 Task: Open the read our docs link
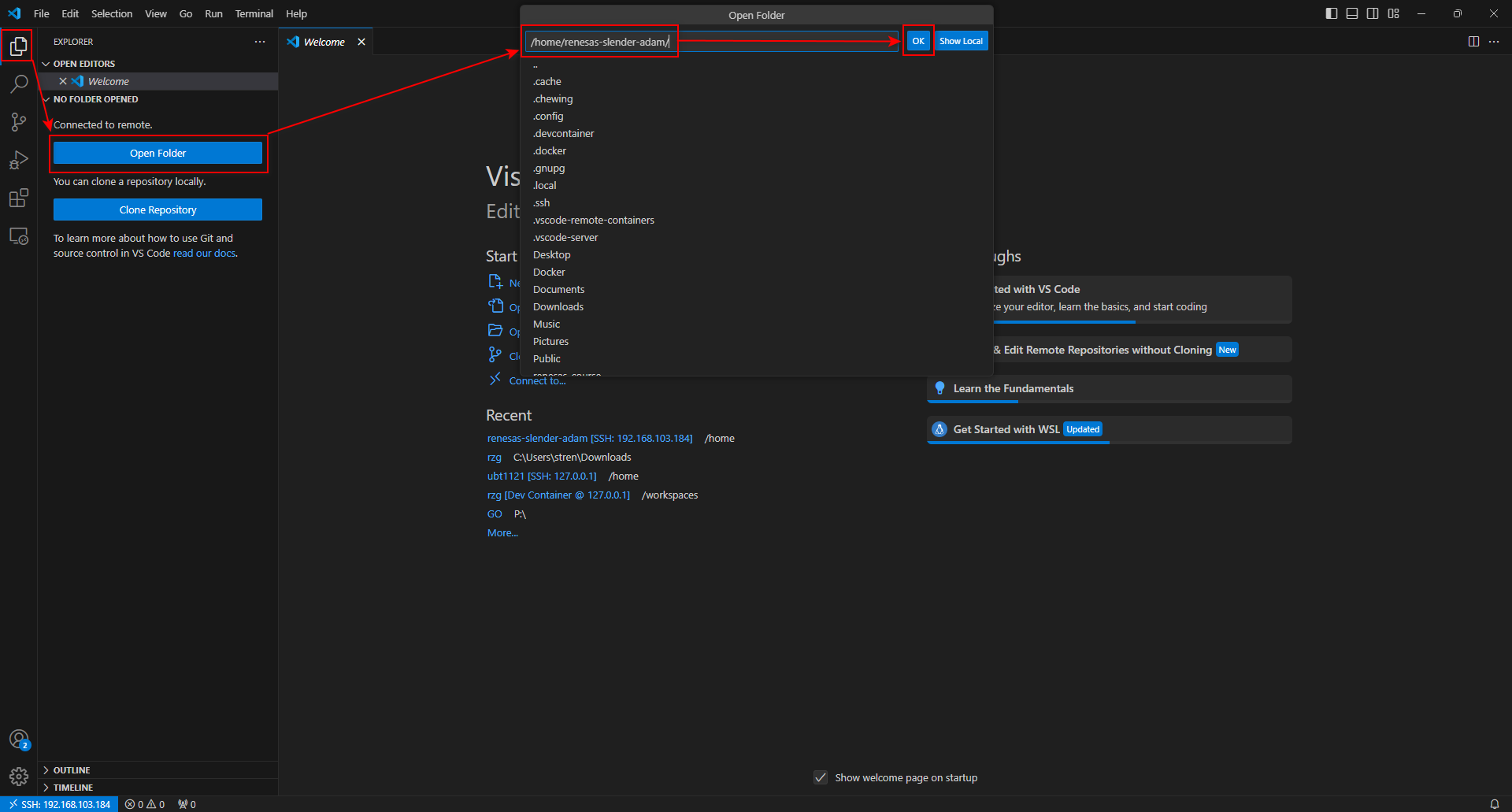pyautogui.click(x=204, y=253)
